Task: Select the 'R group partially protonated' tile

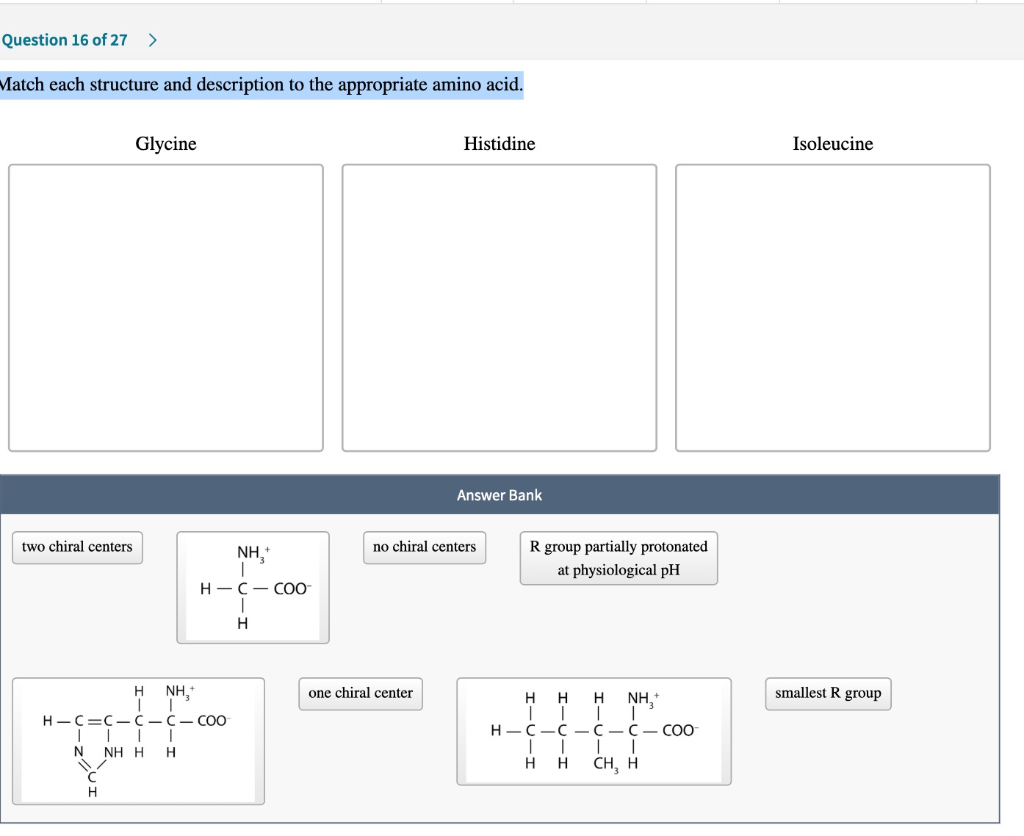Action: point(618,558)
